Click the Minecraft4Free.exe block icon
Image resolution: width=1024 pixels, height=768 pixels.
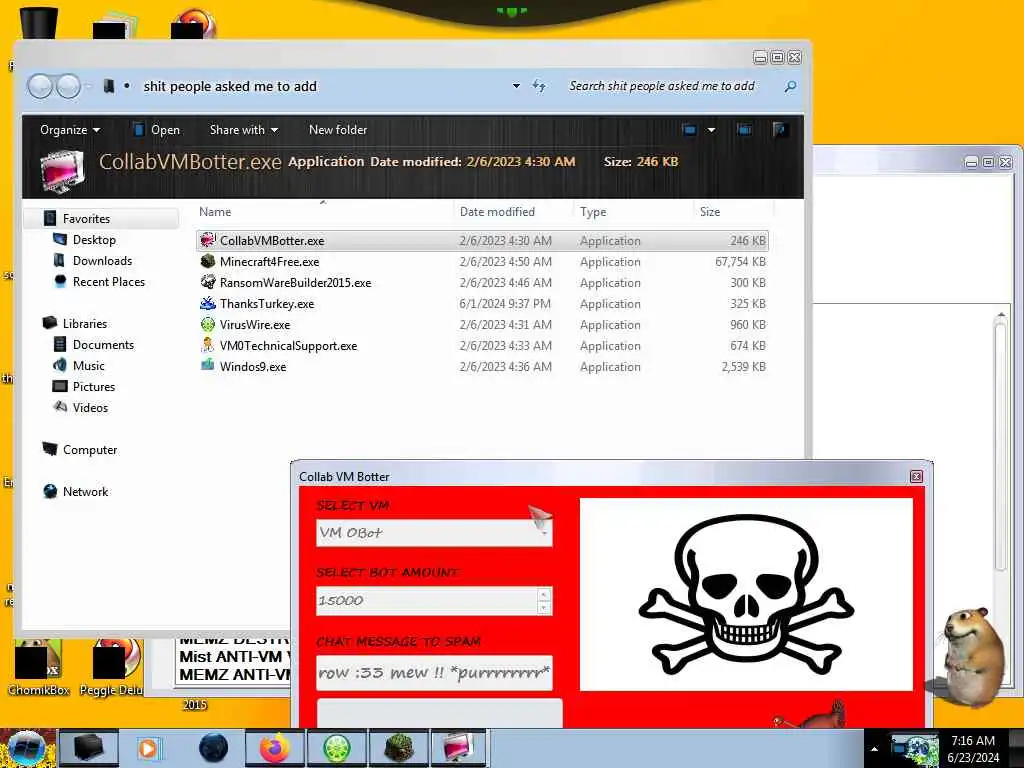(208, 261)
